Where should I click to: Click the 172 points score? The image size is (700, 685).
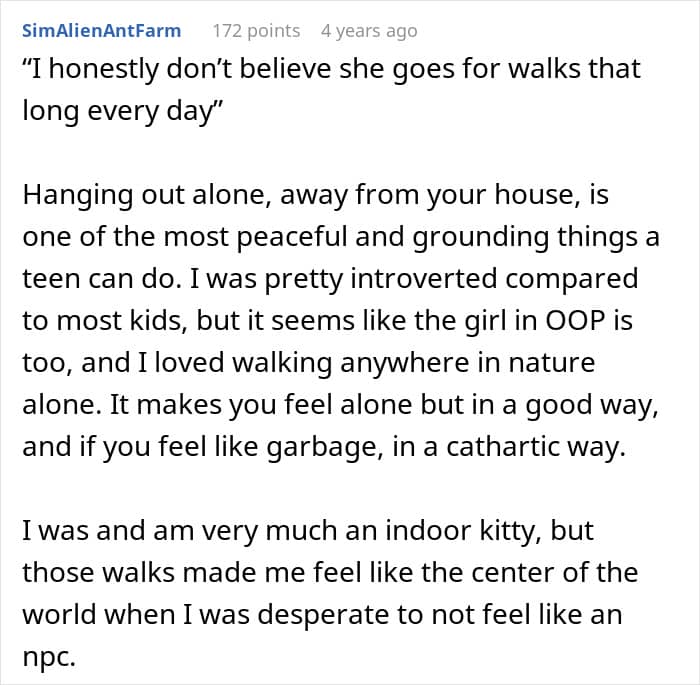255,30
